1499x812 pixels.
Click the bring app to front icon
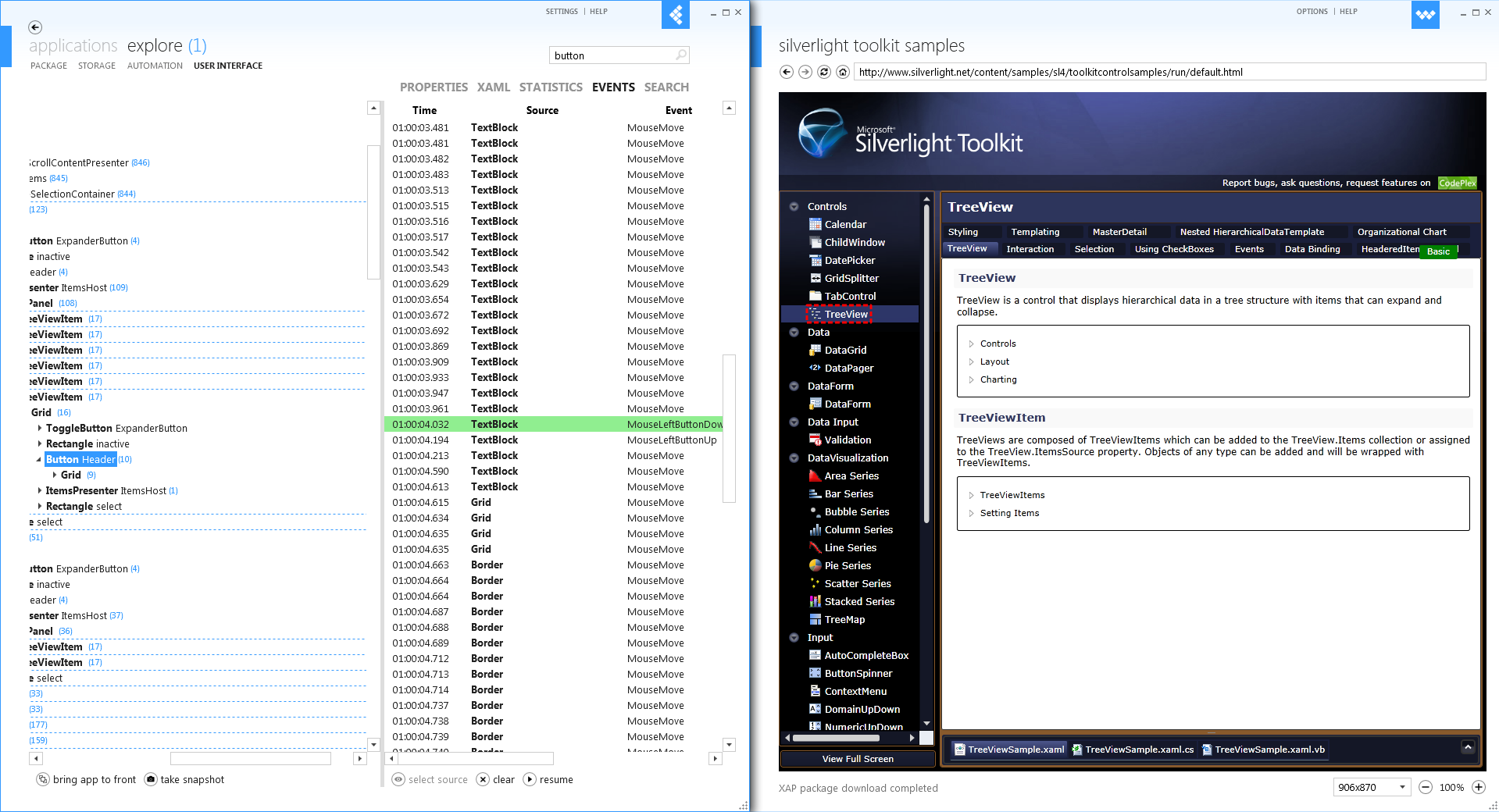click(x=43, y=779)
